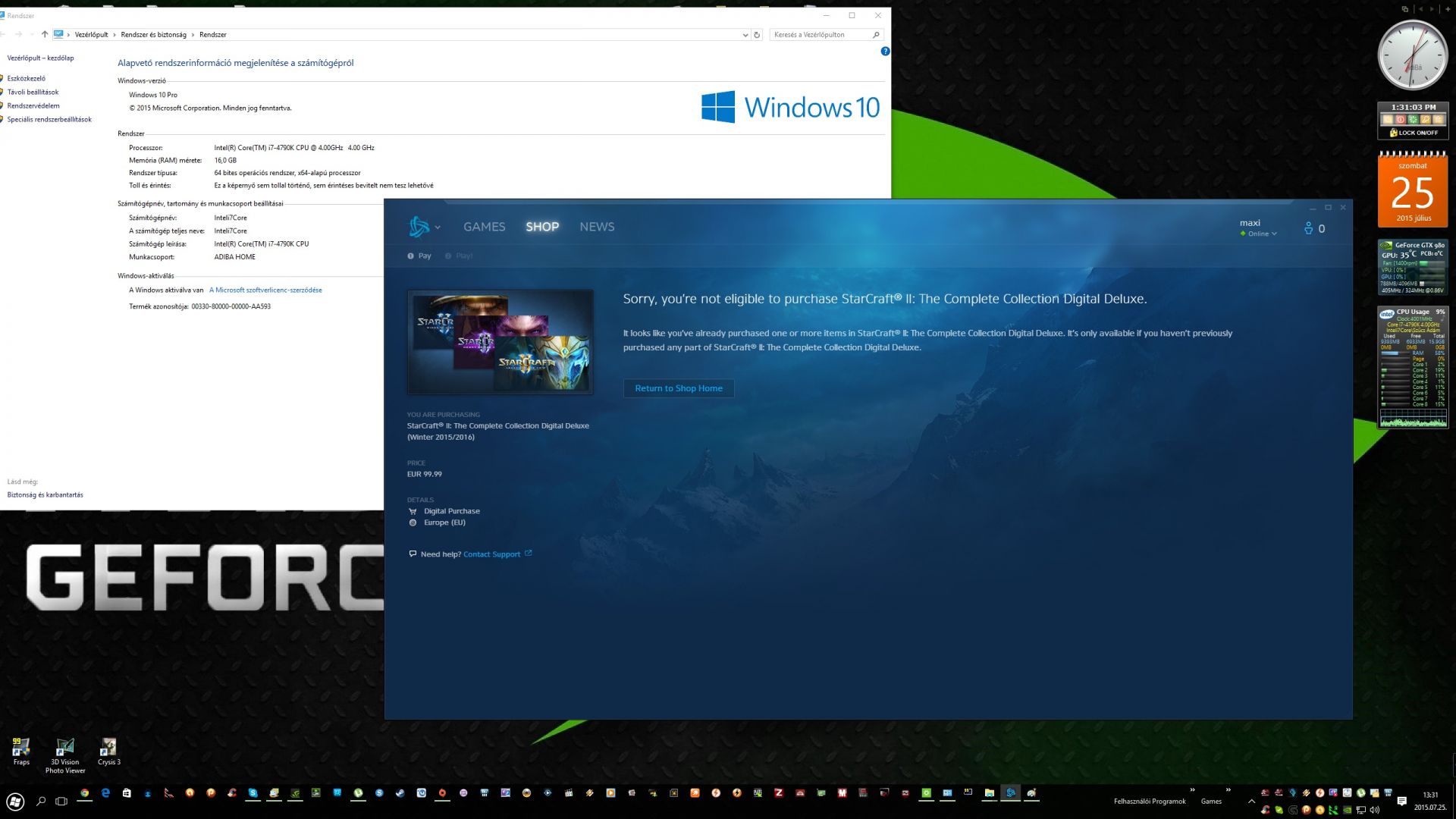The image size is (1456, 819).
Task: Open Eszközkezelő in System window
Action: pos(27,78)
